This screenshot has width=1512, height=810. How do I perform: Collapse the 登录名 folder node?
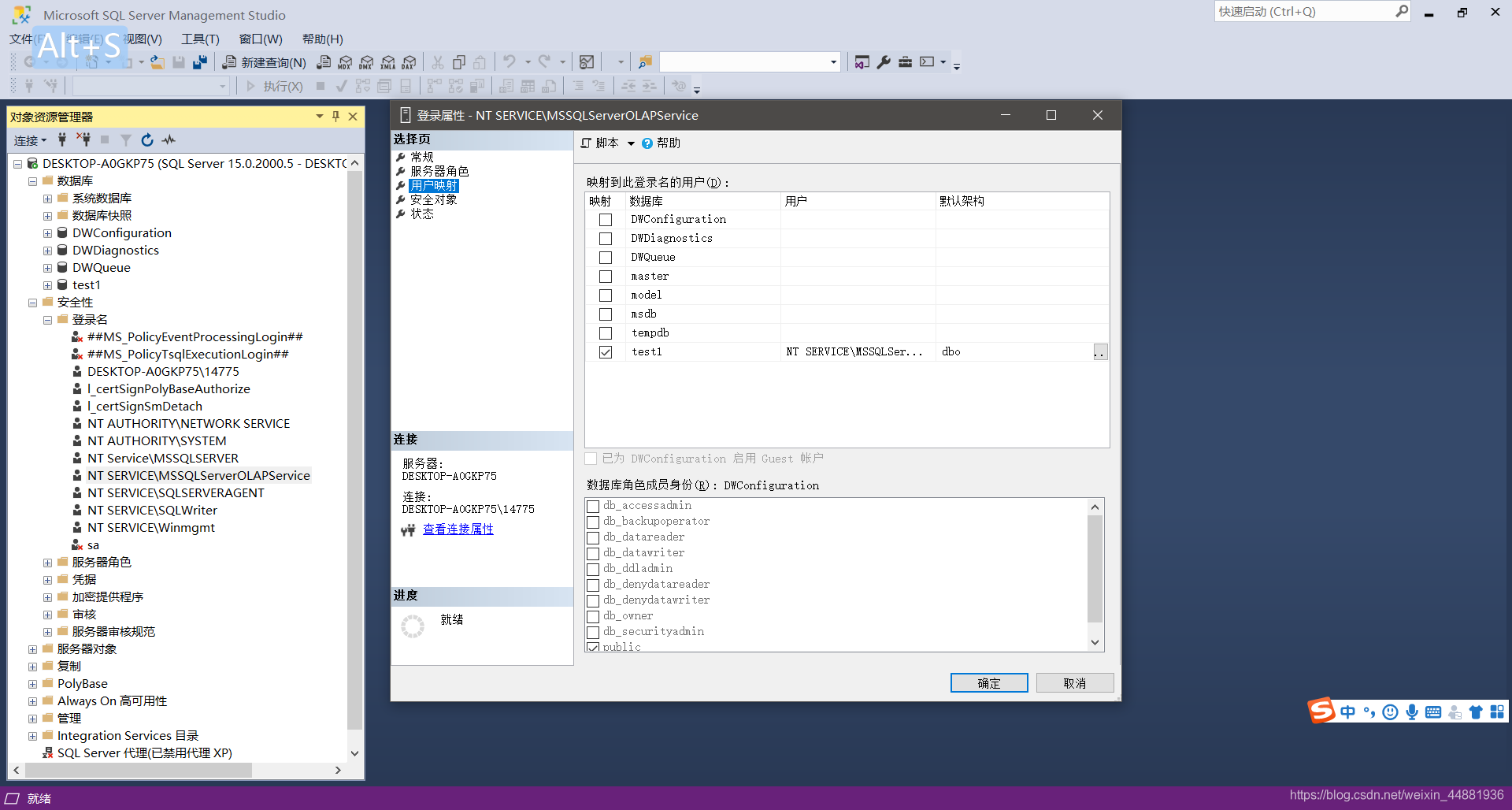[48, 320]
